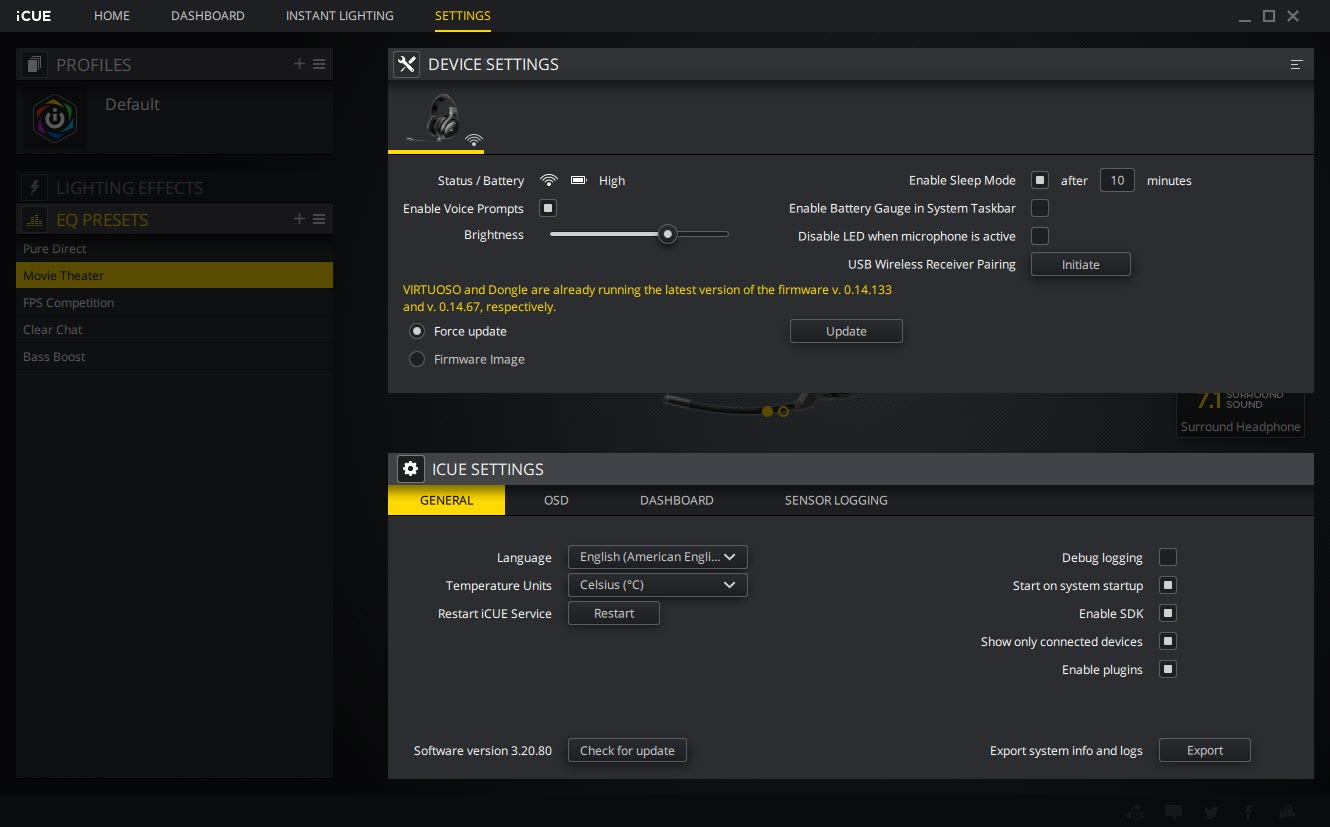Open the EQ Presets hamburger menu
The width and height of the screenshot is (1330, 827).
319,219
